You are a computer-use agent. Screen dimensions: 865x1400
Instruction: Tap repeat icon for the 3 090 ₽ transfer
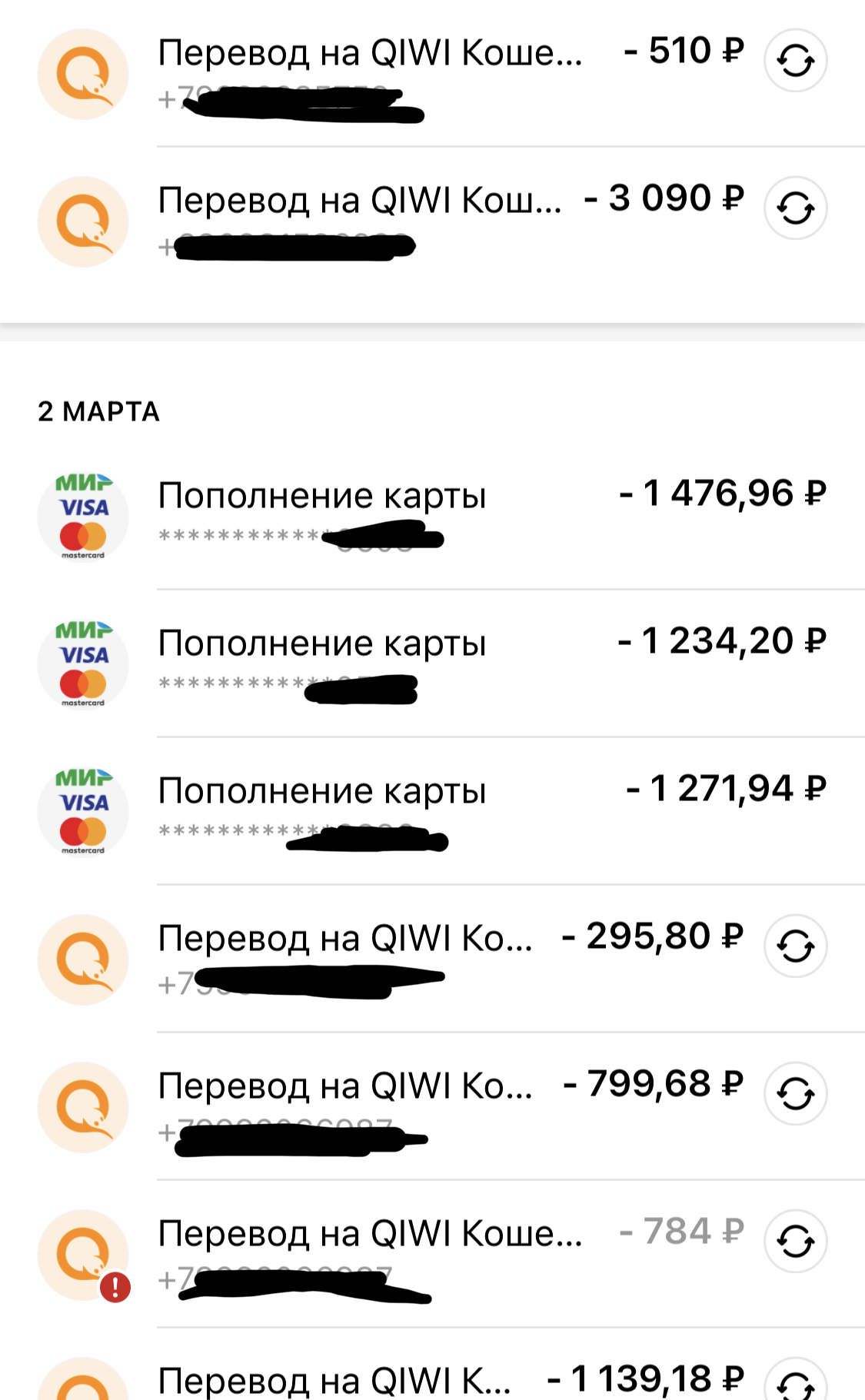[795, 208]
